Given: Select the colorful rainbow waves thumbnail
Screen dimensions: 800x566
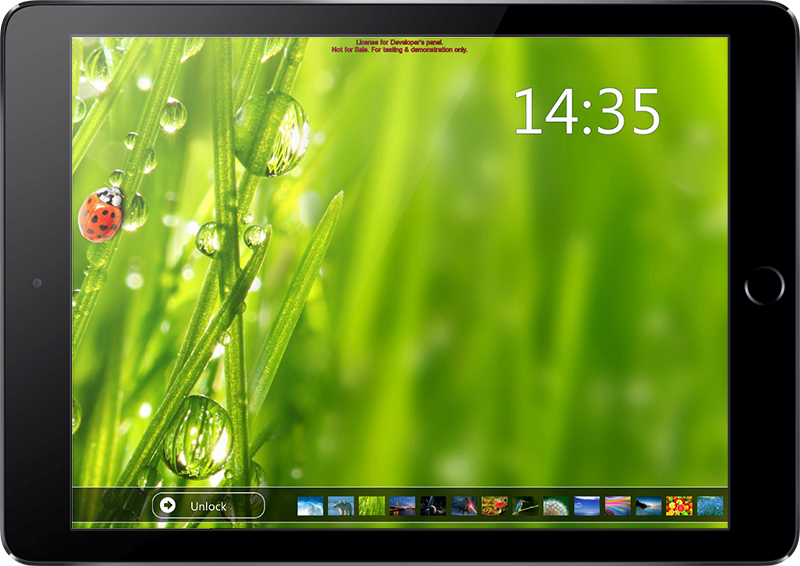Looking at the screenshot, I should pyautogui.click(x=618, y=506).
